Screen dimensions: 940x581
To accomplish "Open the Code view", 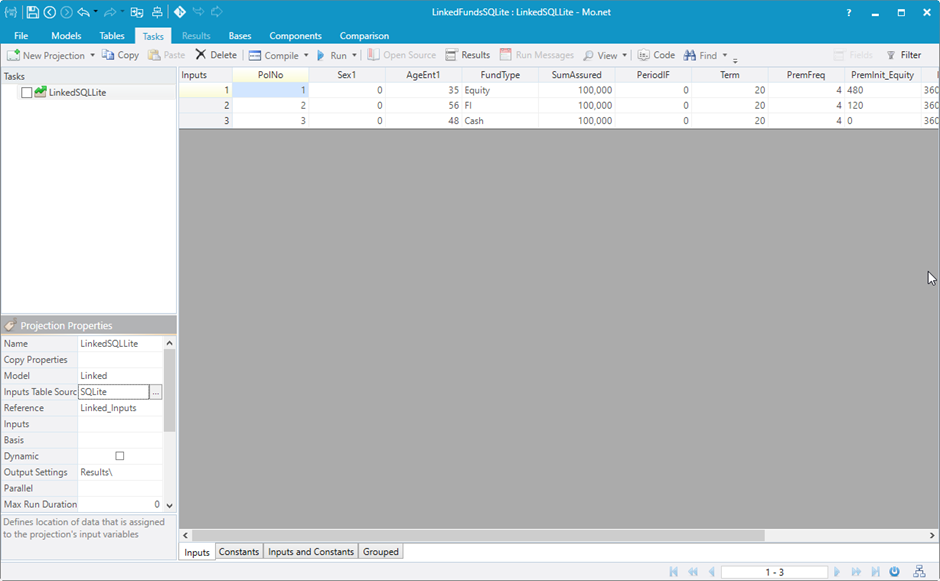I will click(x=656, y=55).
